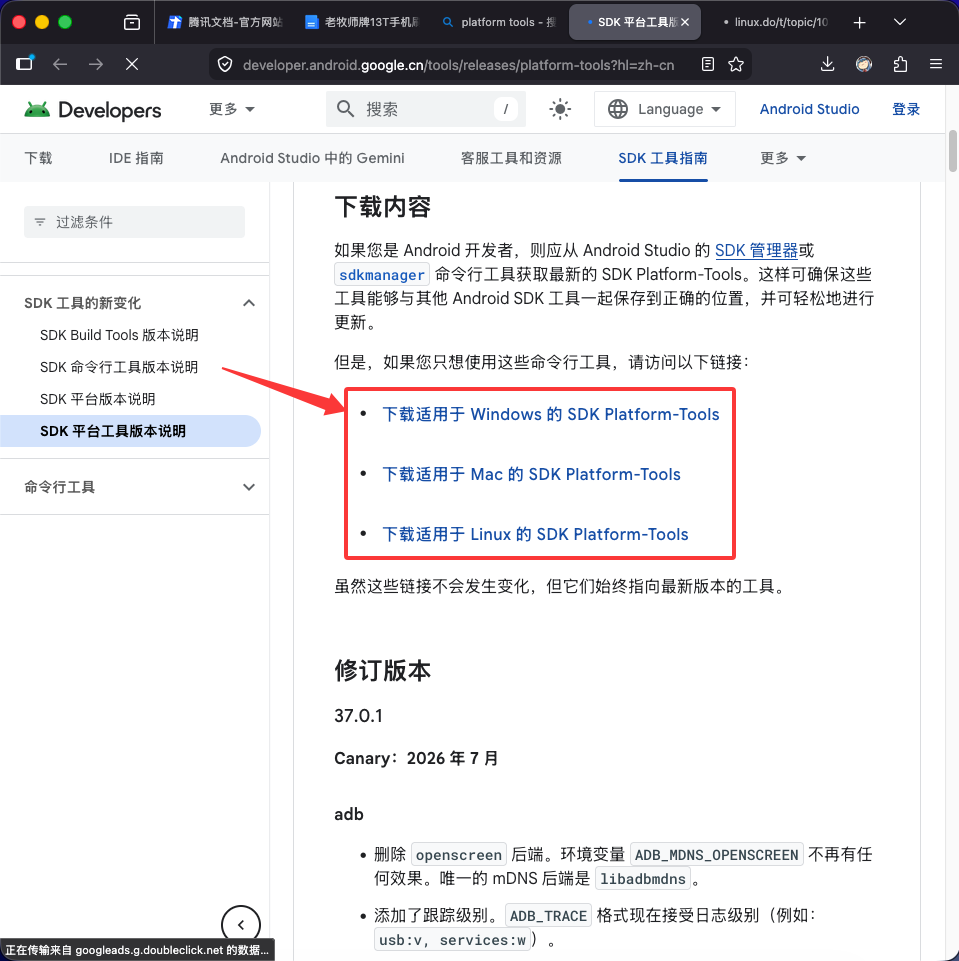Add a new browser tab
959x961 pixels.
(860, 23)
